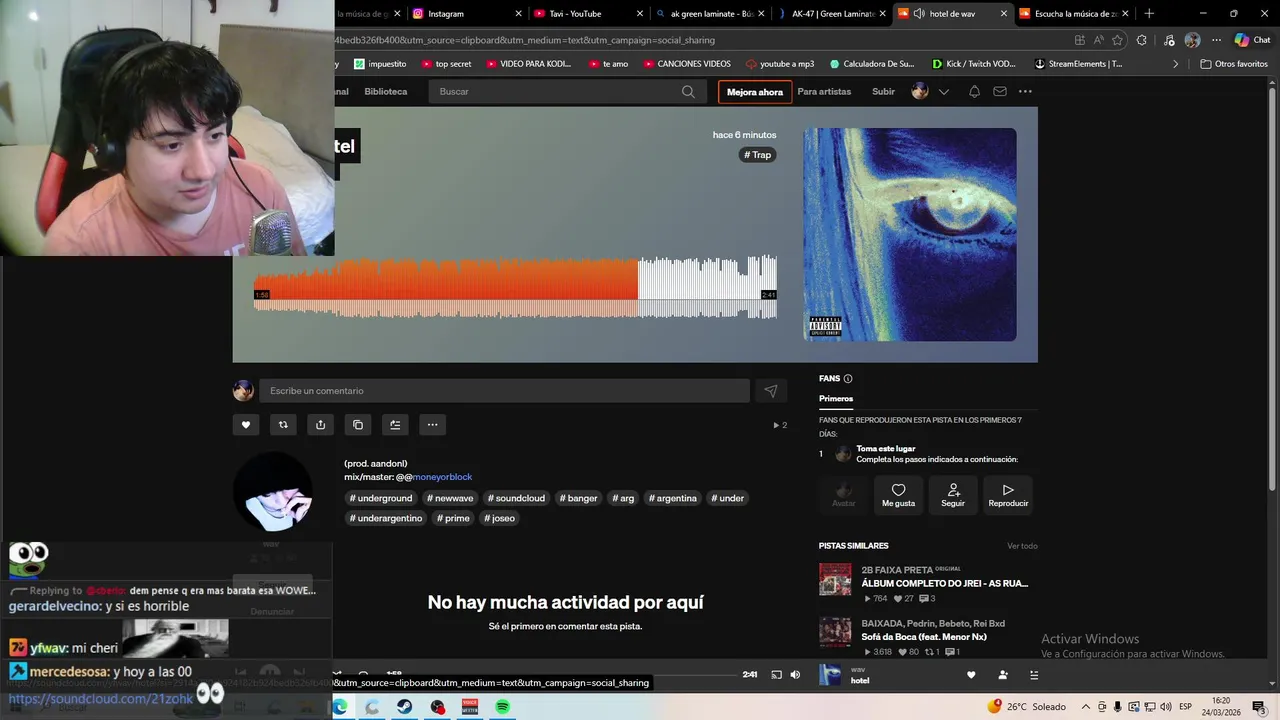Repost the hotel track

283,425
